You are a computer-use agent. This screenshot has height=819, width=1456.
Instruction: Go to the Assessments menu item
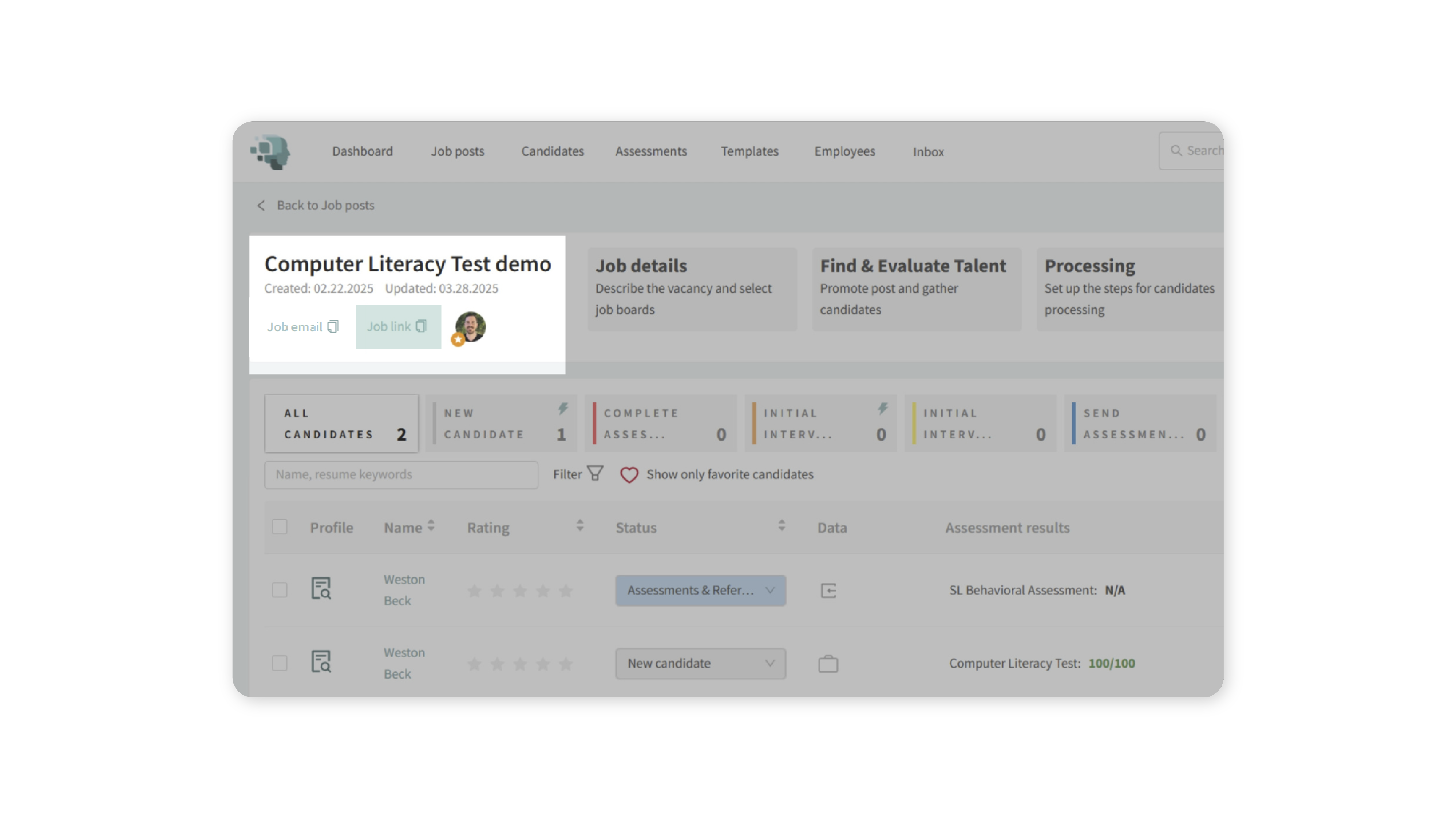click(650, 151)
